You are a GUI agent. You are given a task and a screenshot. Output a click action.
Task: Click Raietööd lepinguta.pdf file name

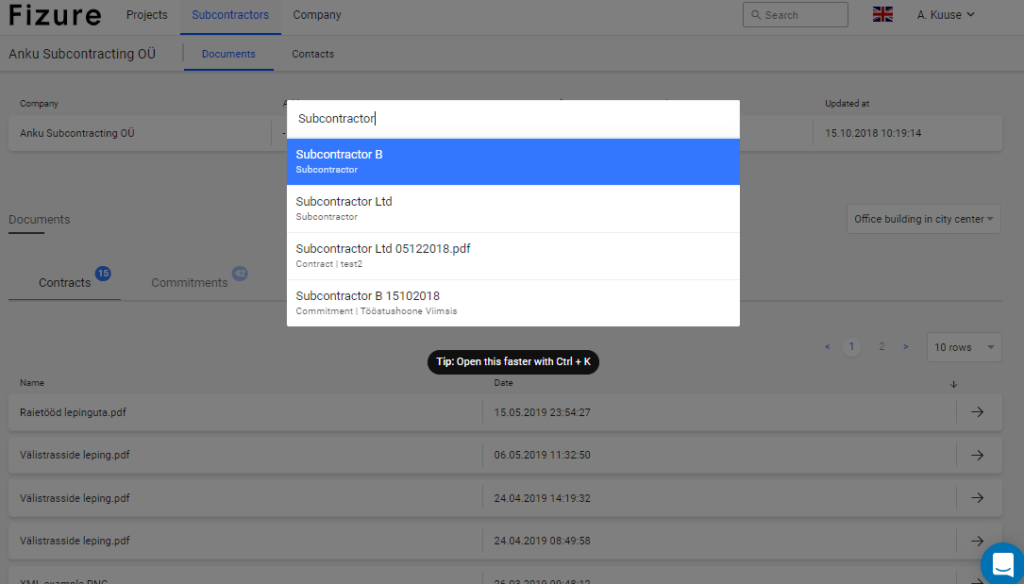pyautogui.click(x=73, y=412)
